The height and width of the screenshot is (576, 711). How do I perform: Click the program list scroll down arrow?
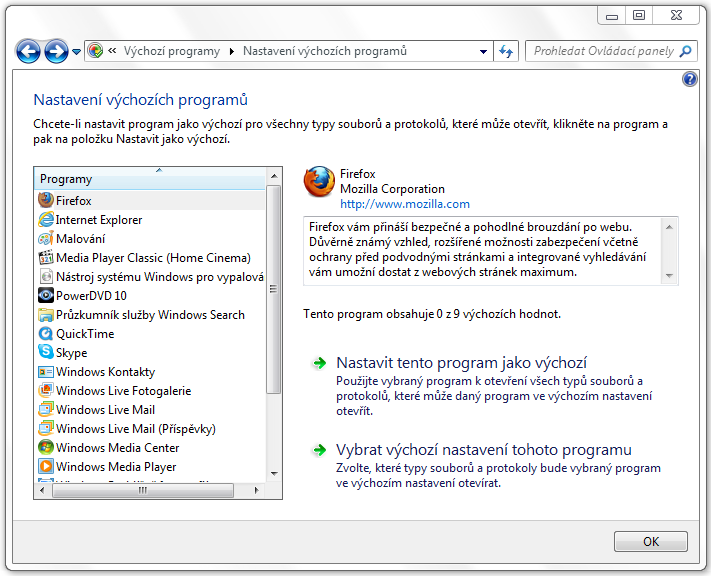pyautogui.click(x=274, y=474)
